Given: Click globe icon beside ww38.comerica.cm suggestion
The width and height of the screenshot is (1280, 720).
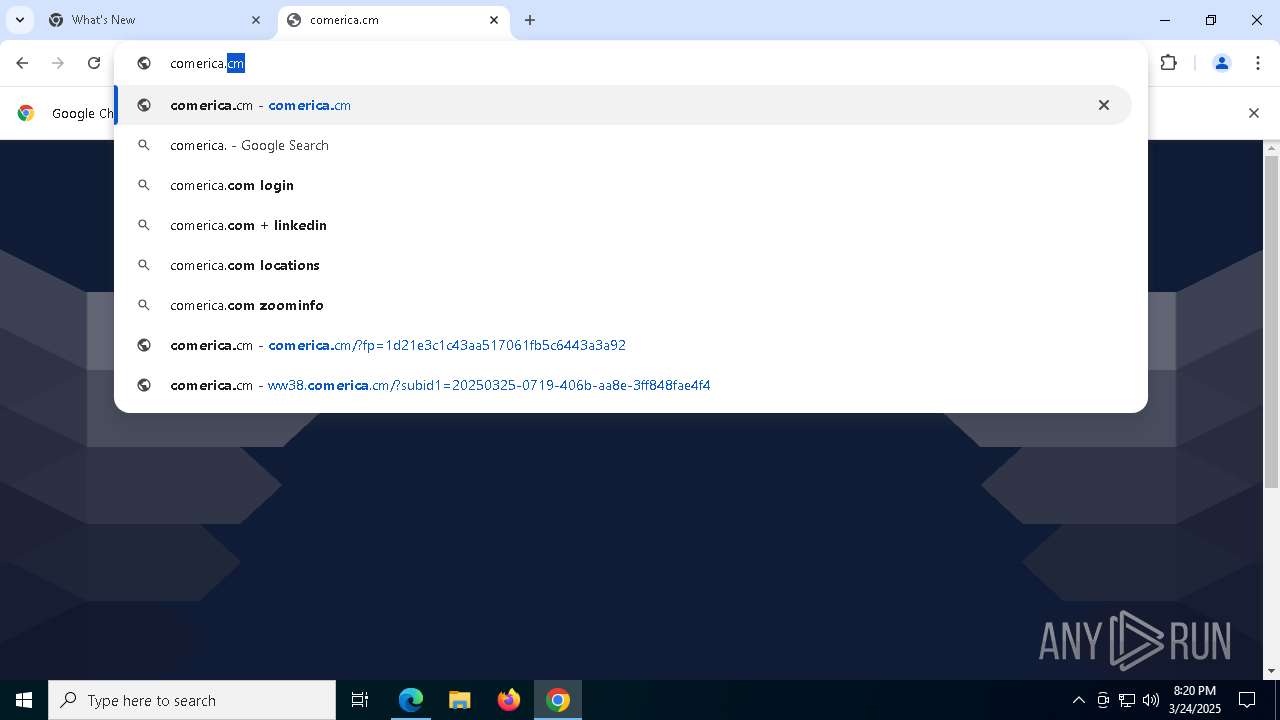Looking at the screenshot, I should point(144,385).
